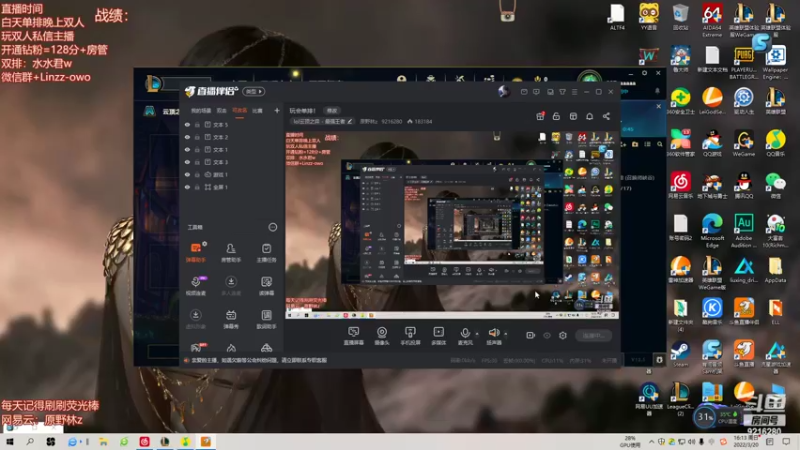Toggle lock on 文本 5 source
Screen dimensions: 800x450
pyautogui.click(x=197, y=124)
